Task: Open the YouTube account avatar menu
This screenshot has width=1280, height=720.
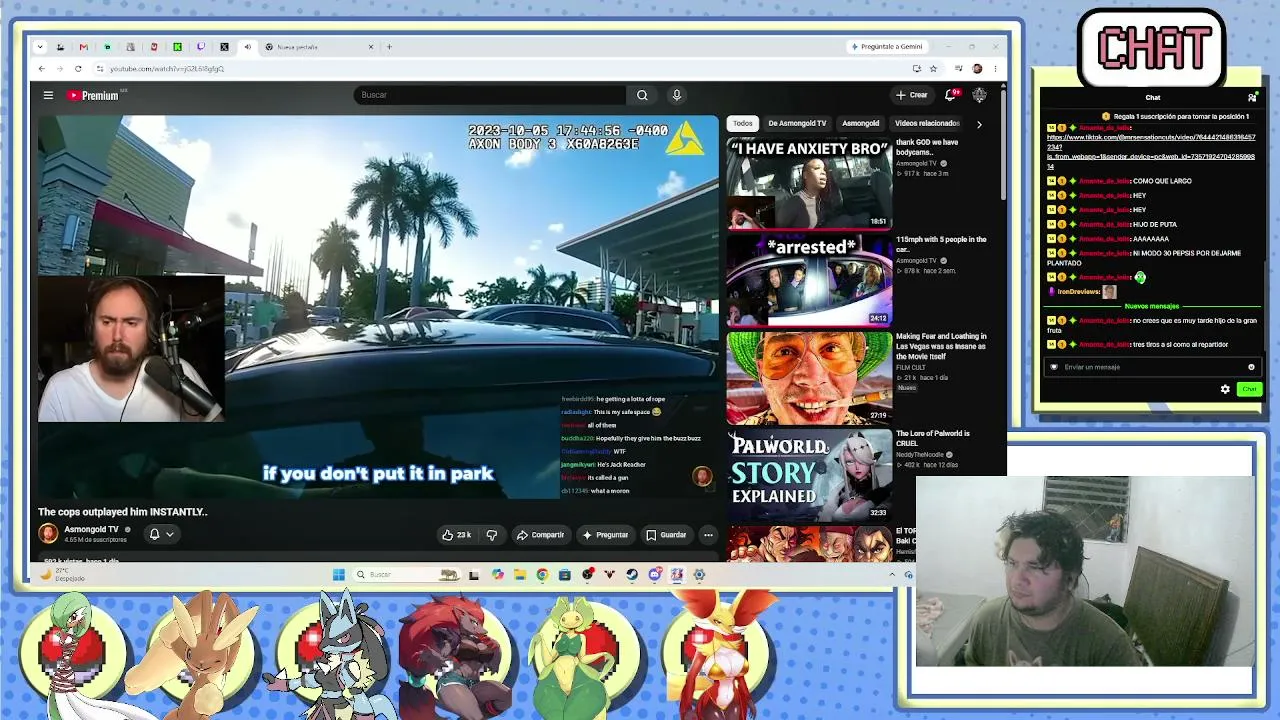Action: pos(979,95)
